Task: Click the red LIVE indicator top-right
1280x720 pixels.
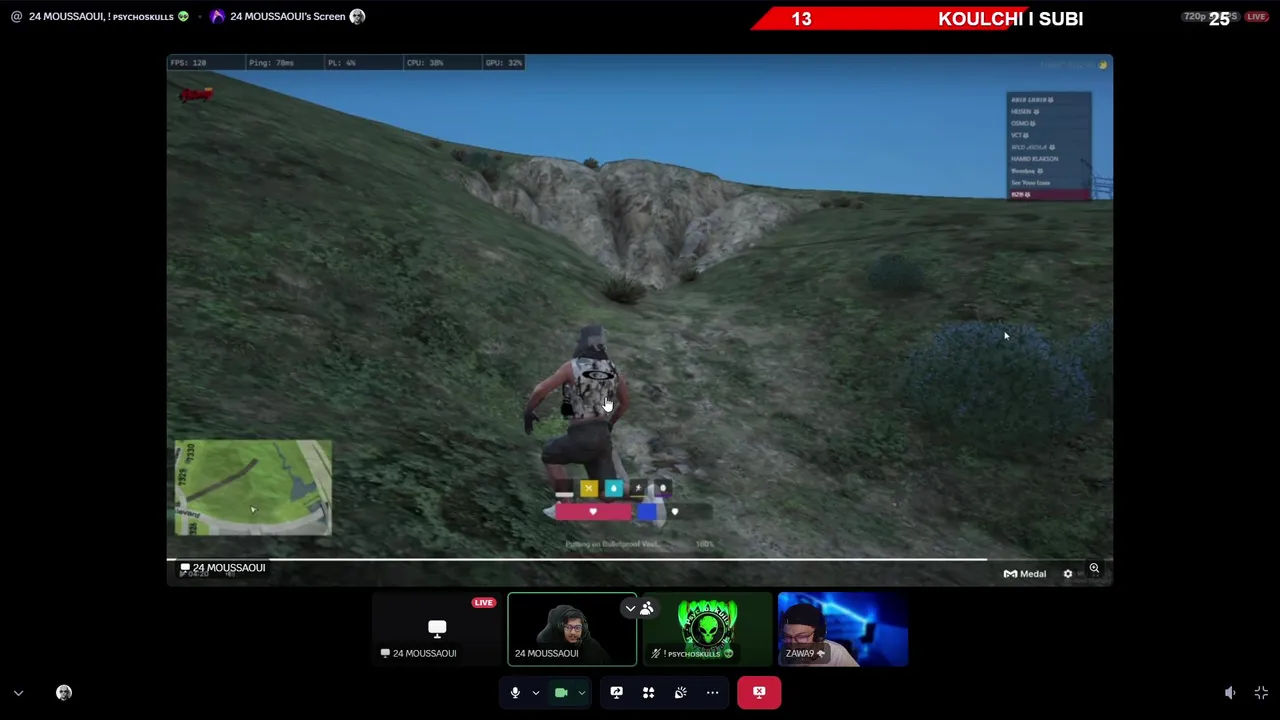Action: tap(1256, 17)
